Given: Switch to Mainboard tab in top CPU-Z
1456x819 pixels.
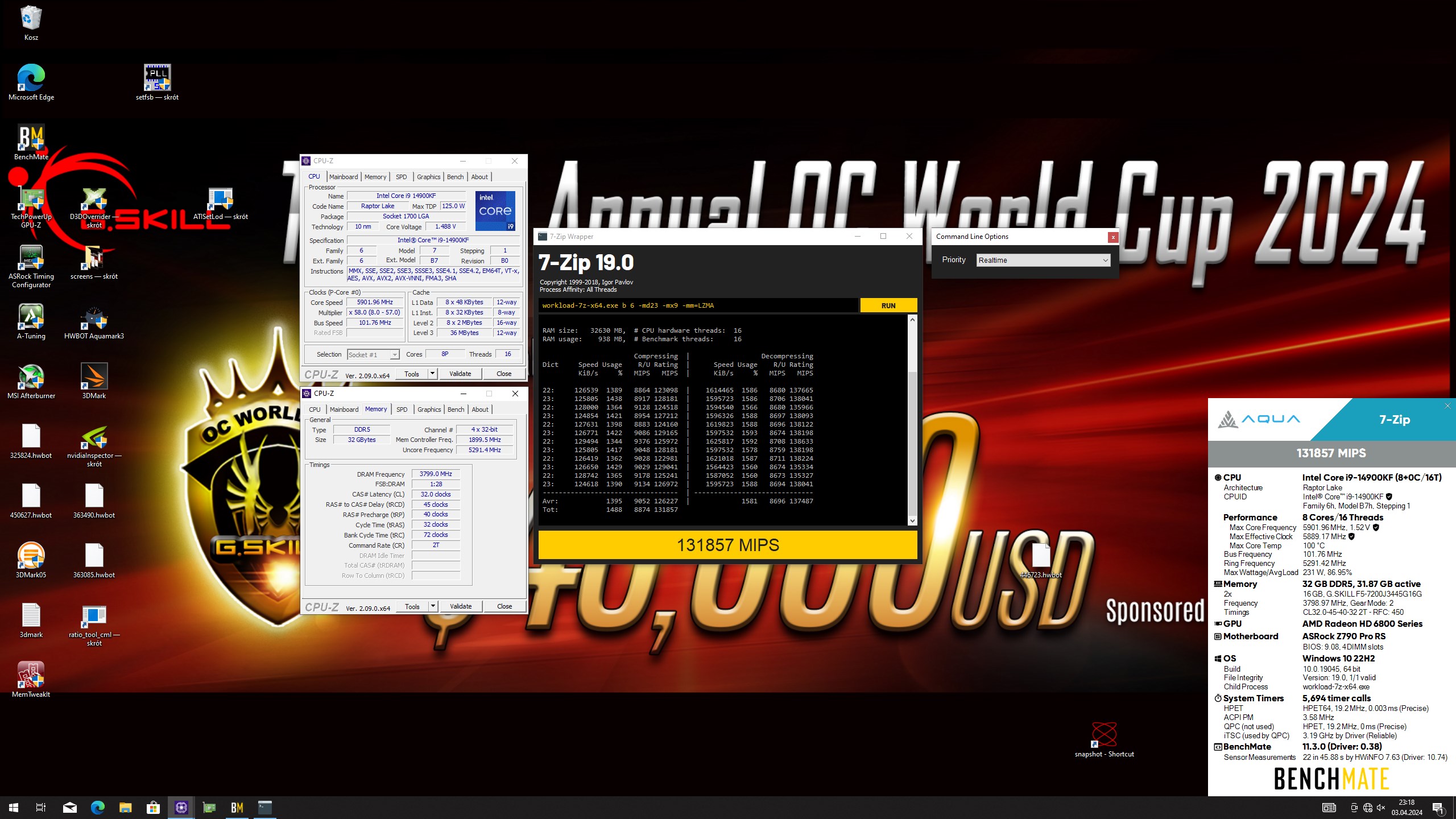Looking at the screenshot, I should [344, 177].
